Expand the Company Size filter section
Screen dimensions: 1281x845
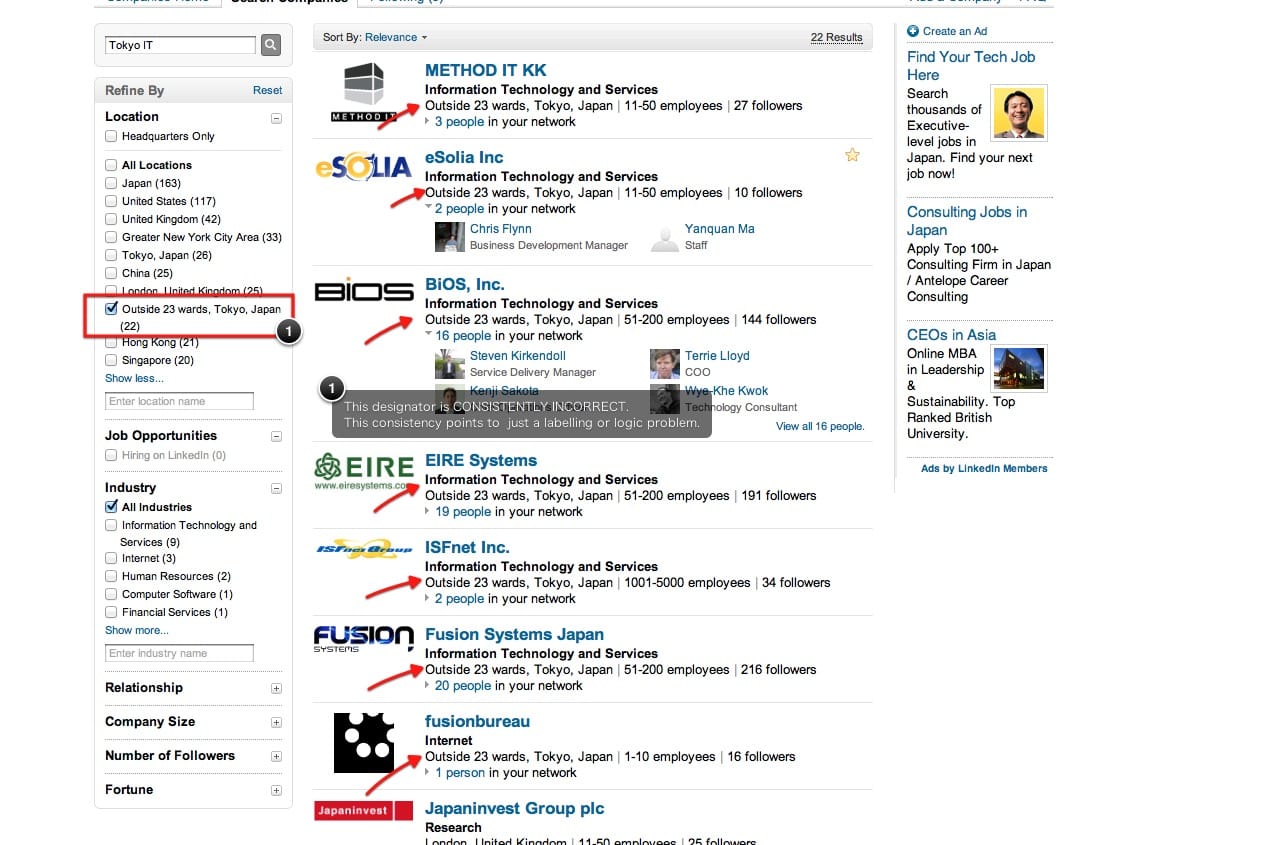[277, 723]
